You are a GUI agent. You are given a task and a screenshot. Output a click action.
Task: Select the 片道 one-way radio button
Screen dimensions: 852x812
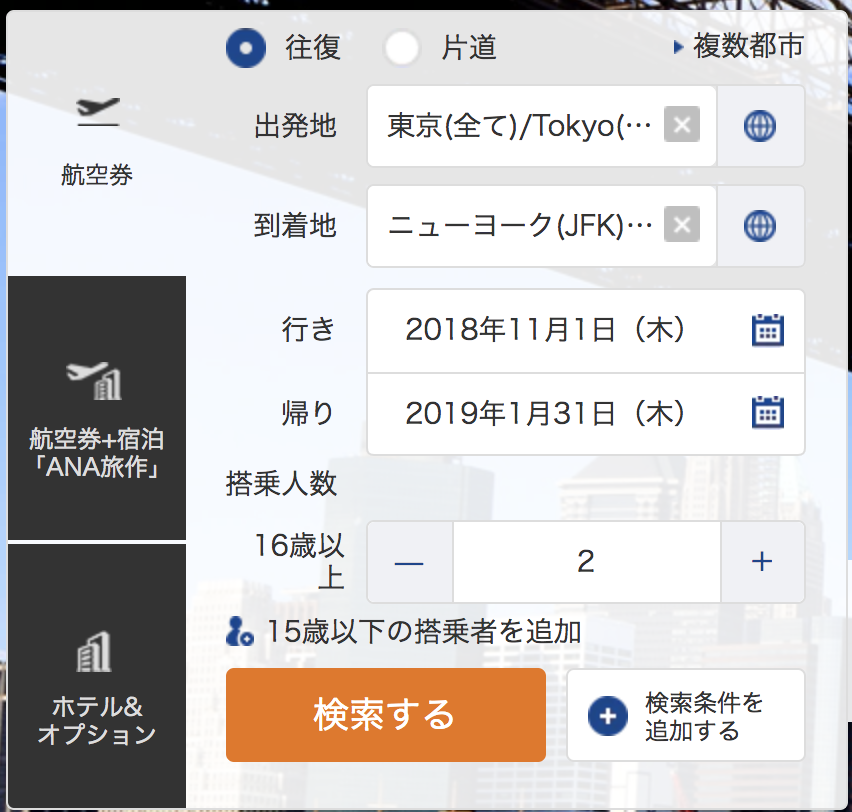[x=402, y=48]
